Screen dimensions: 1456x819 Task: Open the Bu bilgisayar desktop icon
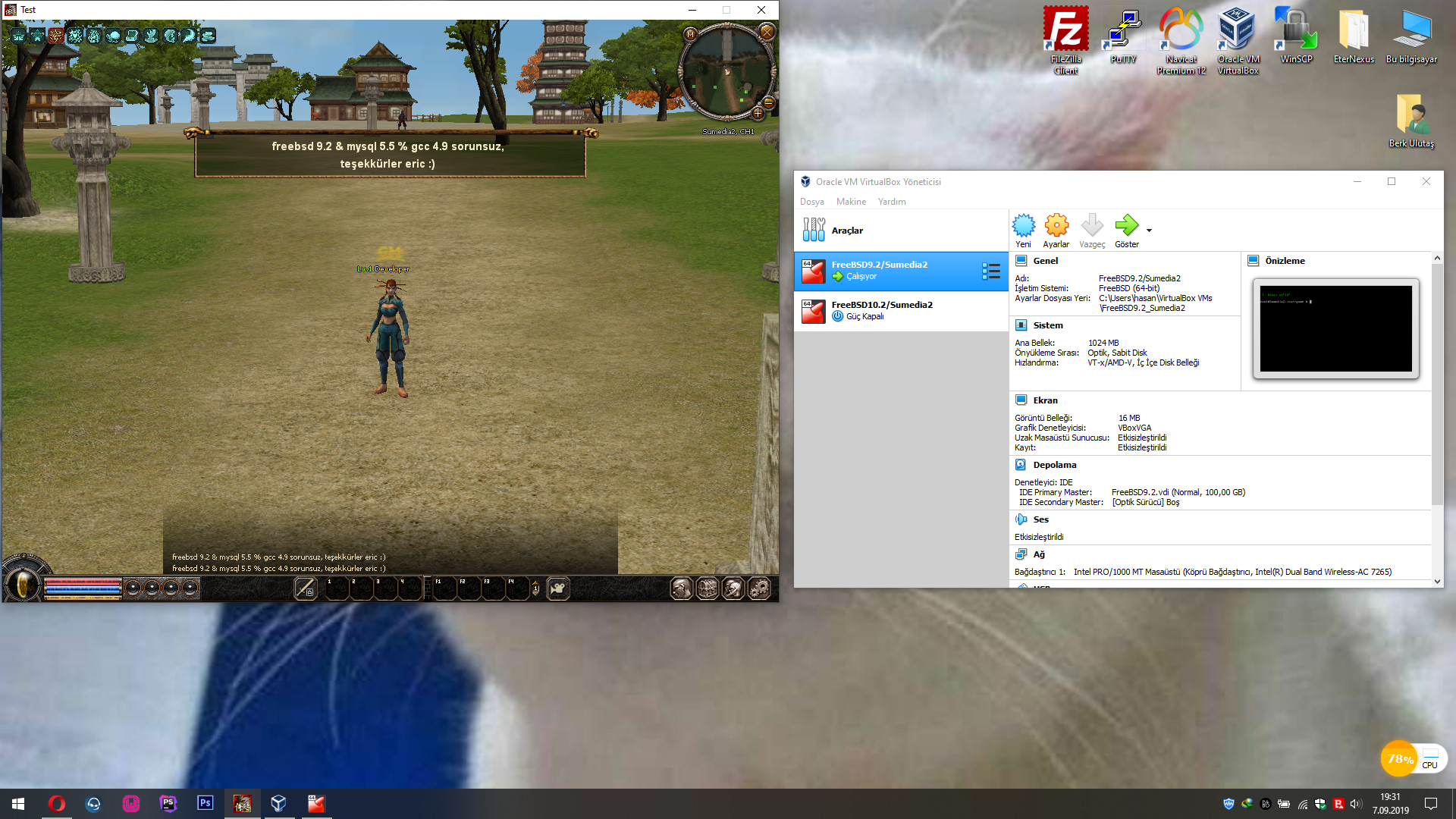pos(1411,36)
